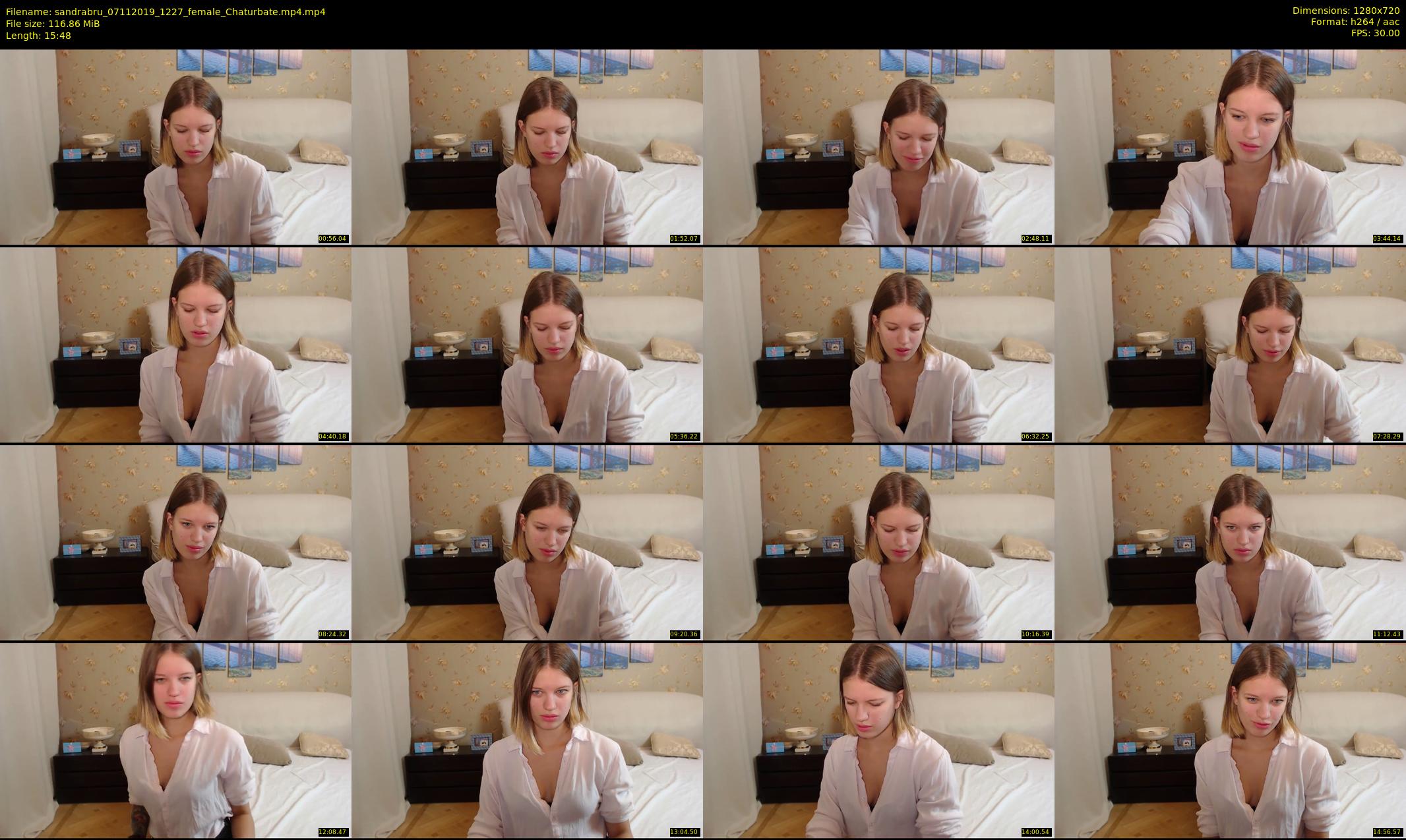Select the thumbnail at 02:48.11
Viewport: 1406px width, 840px height.
pos(878,147)
